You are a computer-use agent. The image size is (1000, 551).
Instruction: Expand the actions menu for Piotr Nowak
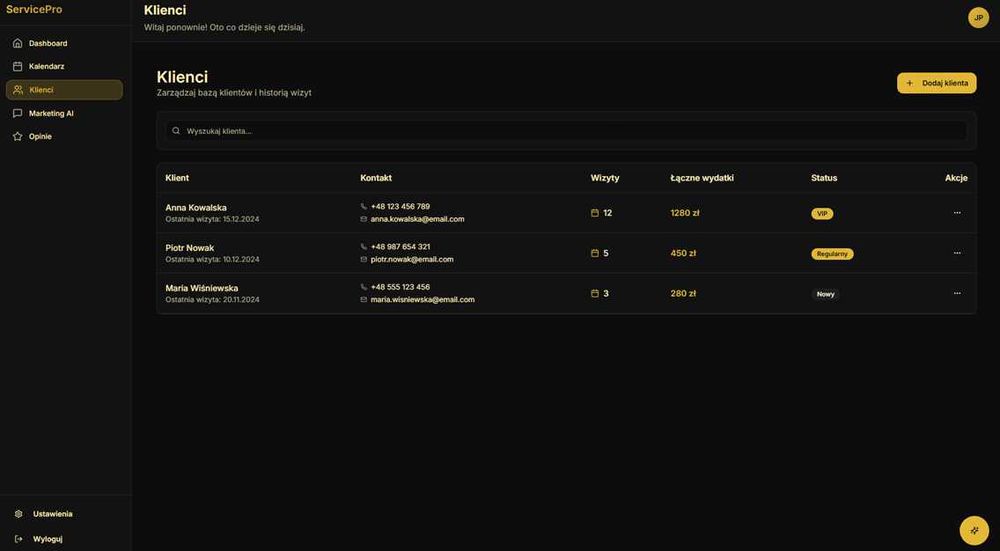tap(957, 253)
